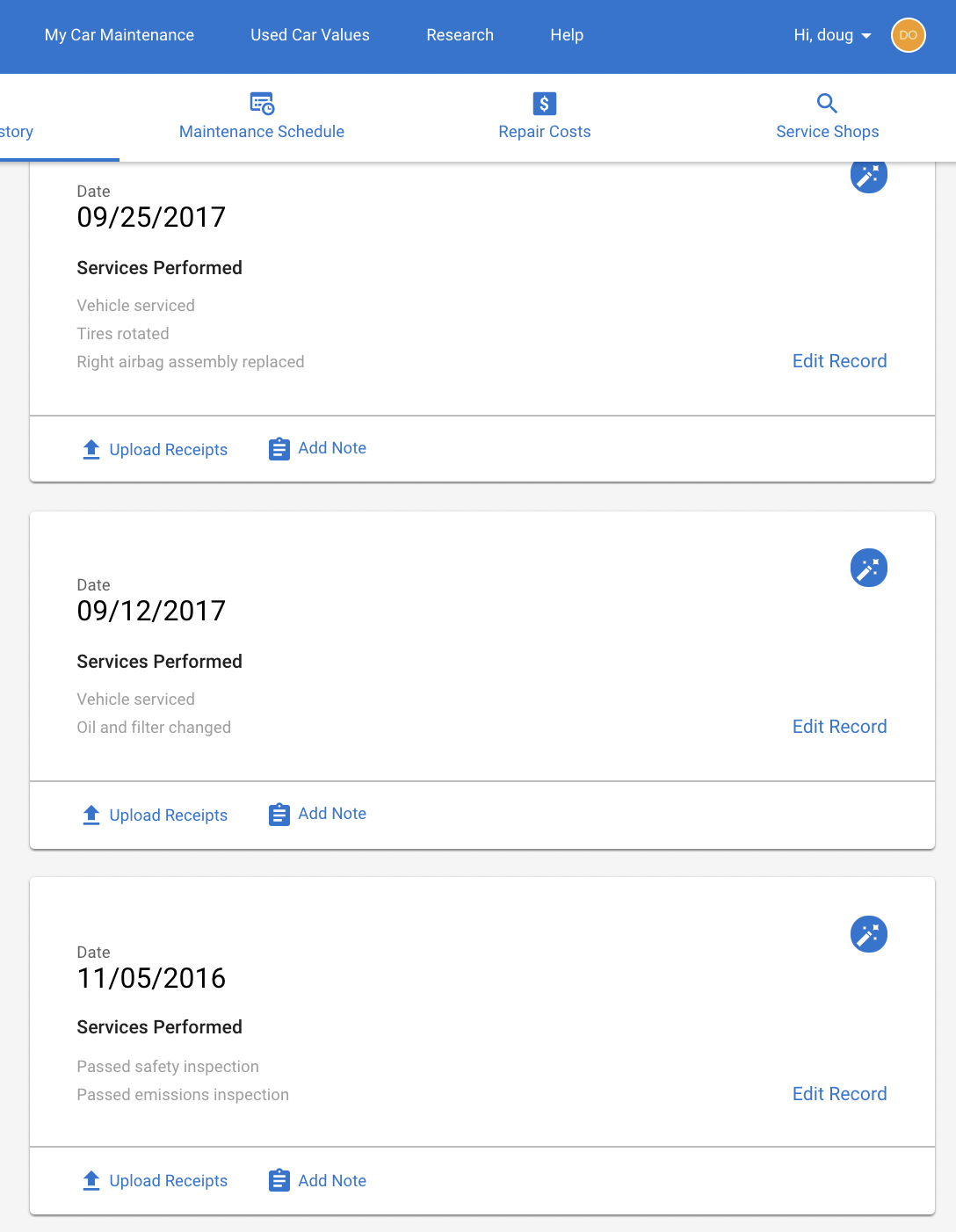
Task: Click magic wand icon on 11/05/2016 record
Action: coord(869,934)
